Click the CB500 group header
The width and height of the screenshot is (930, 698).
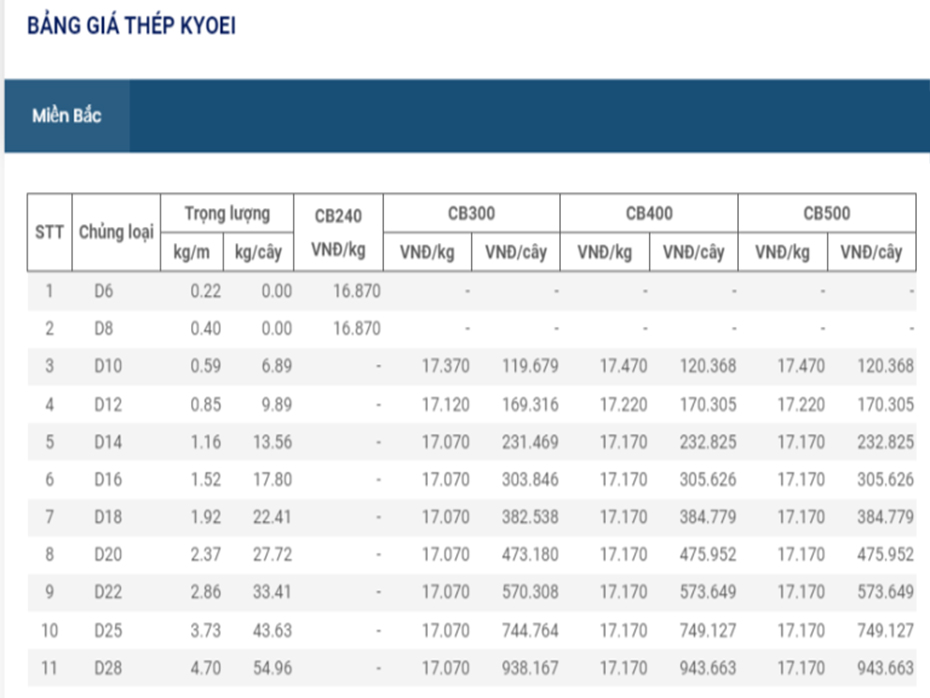[x=827, y=213]
